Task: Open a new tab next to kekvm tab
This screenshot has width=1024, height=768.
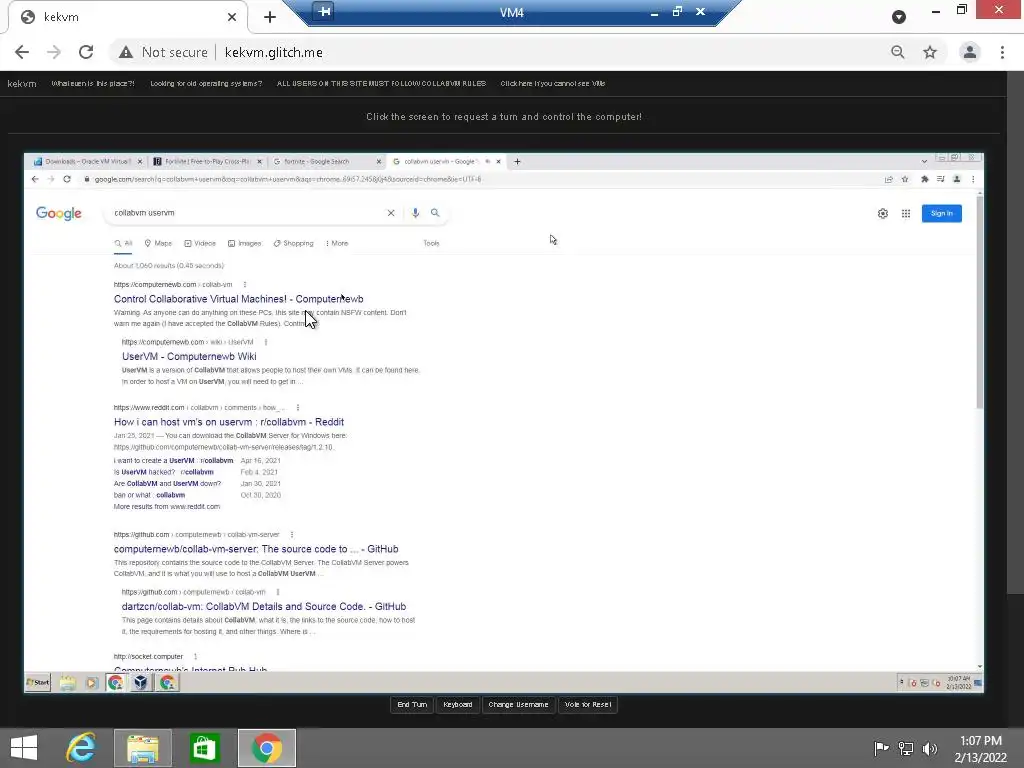Action: pyautogui.click(x=270, y=17)
